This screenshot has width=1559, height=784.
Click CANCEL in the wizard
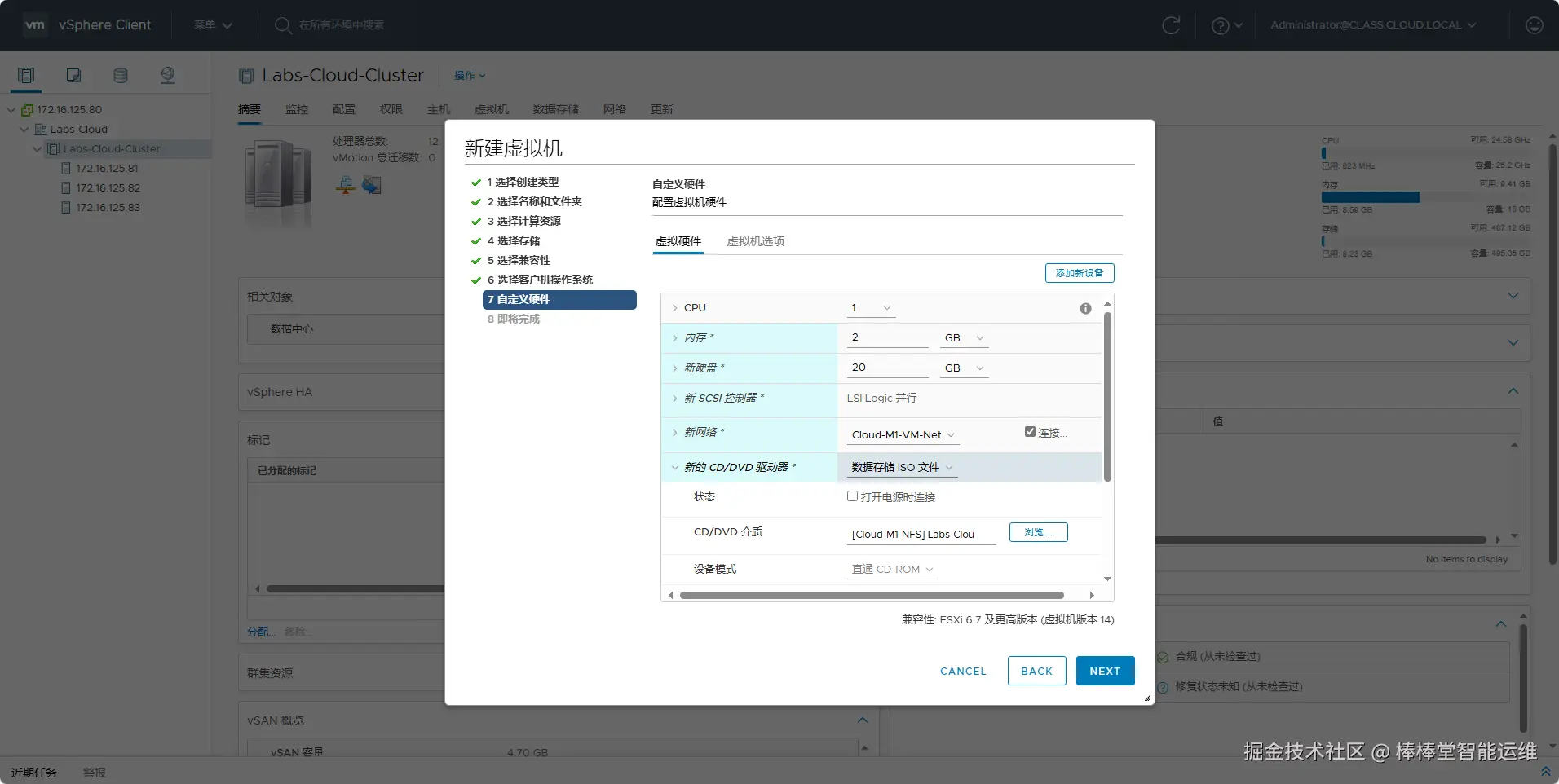coord(963,671)
